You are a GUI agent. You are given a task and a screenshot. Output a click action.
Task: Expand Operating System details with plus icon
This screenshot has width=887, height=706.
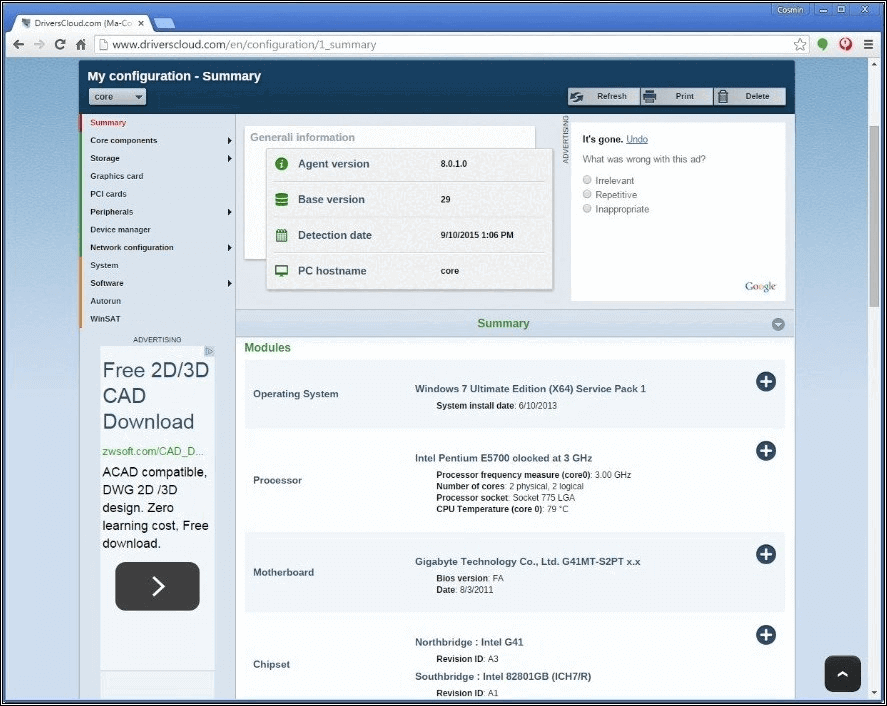(x=766, y=382)
